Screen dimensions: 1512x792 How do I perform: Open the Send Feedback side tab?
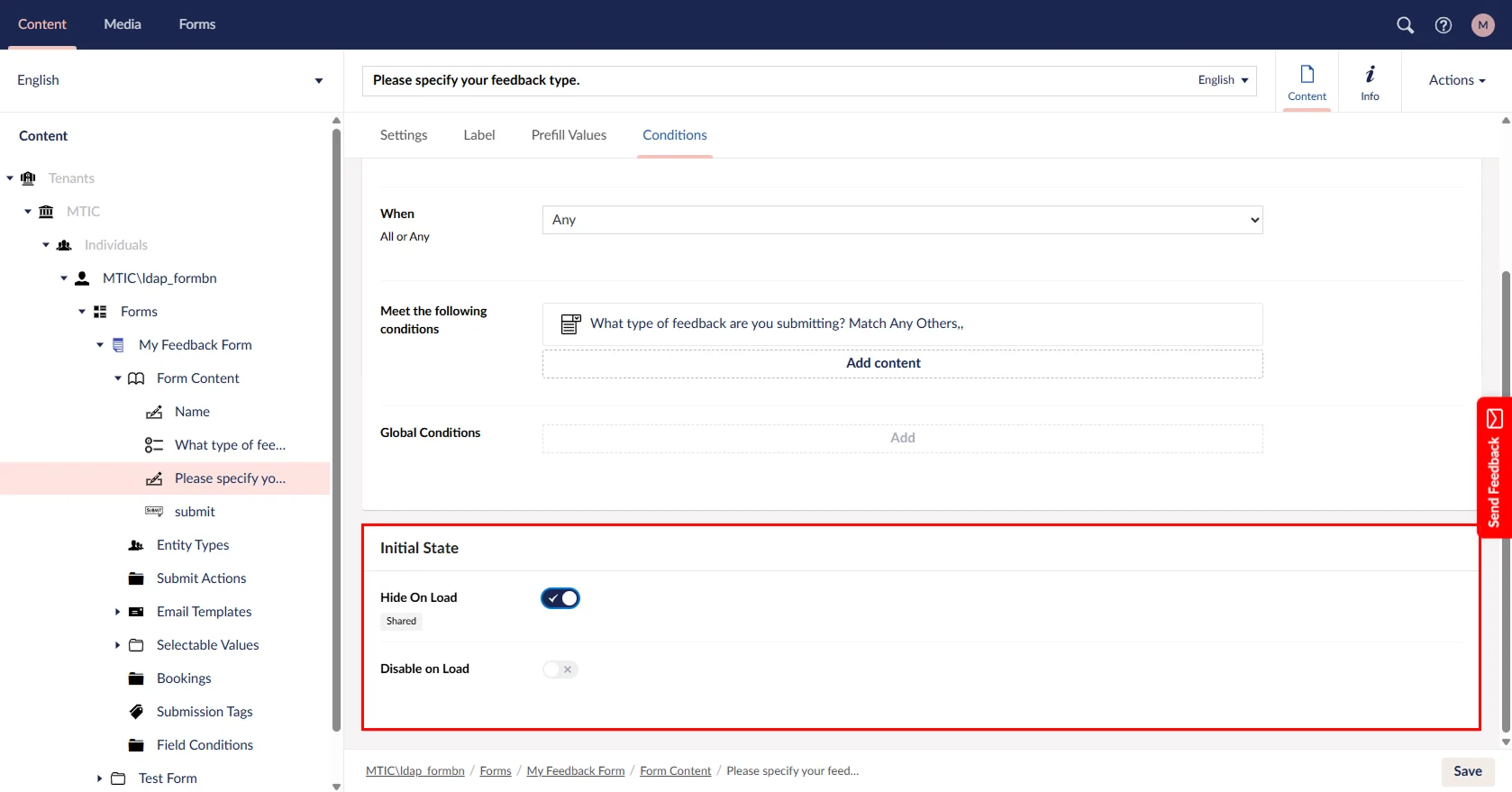pyautogui.click(x=1494, y=469)
